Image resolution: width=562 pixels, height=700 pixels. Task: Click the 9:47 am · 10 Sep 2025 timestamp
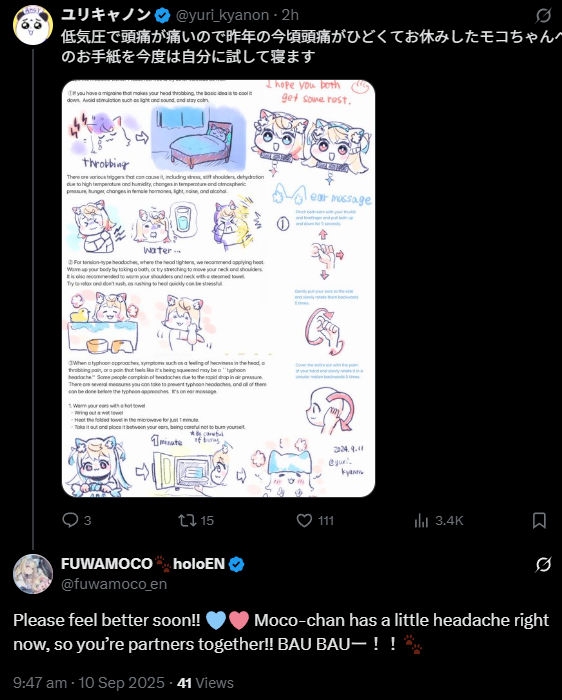click(x=89, y=683)
